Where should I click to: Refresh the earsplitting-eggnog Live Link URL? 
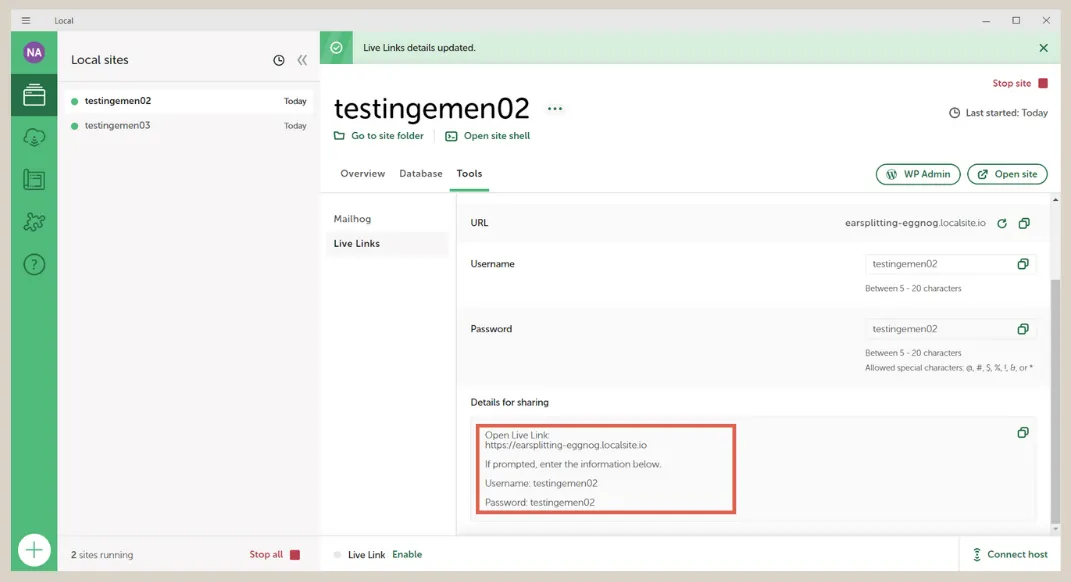click(x=1001, y=223)
